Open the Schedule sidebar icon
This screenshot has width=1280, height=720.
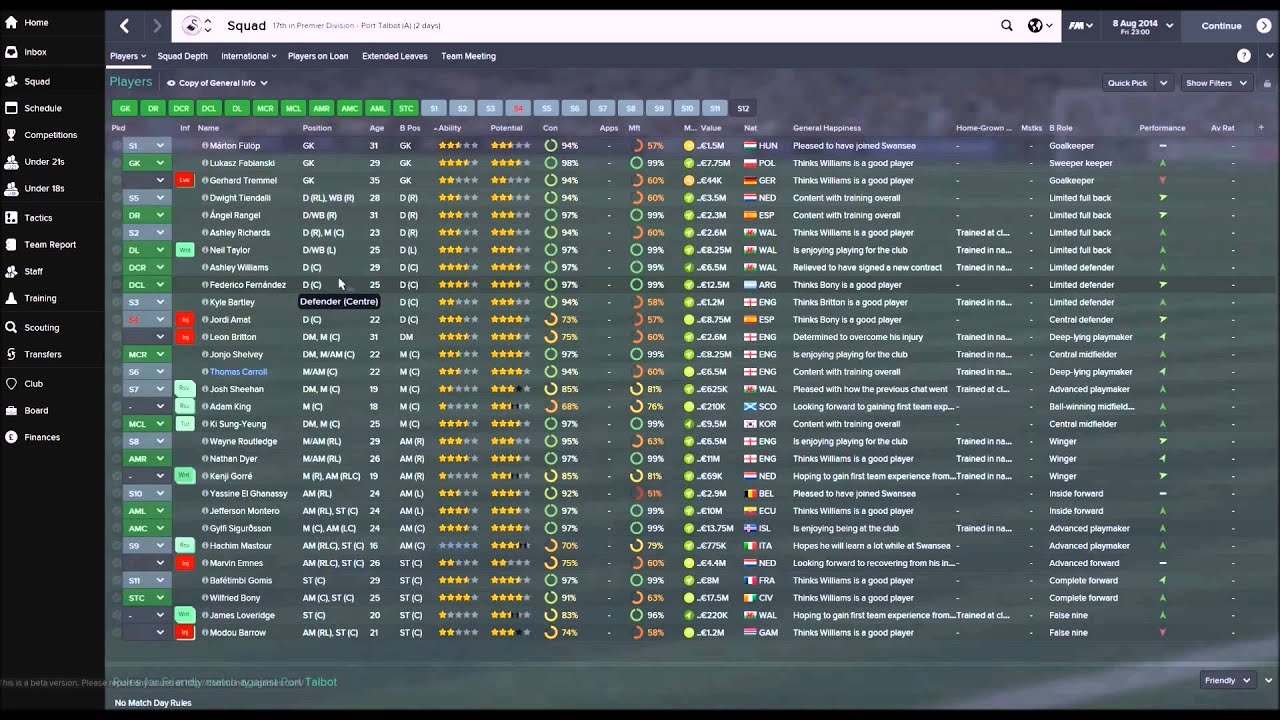pyautogui.click(x=11, y=108)
